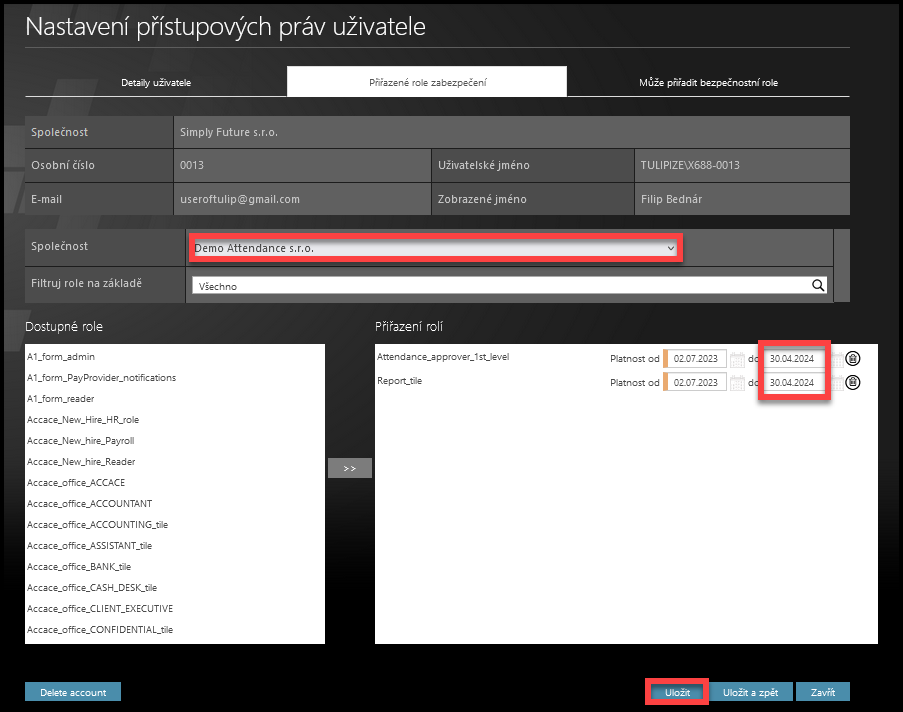Assign selected role with the >> button
The height and width of the screenshot is (712, 903).
[x=350, y=468]
